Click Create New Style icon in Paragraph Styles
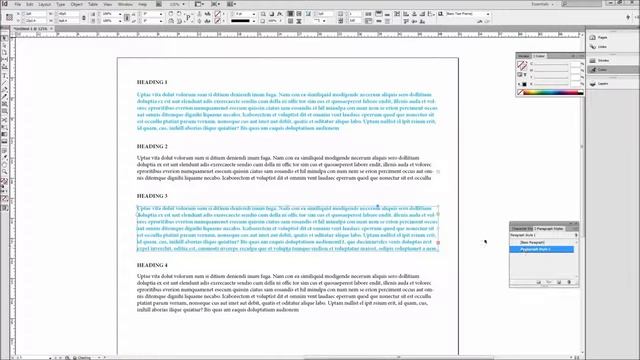The width and height of the screenshot is (640, 360). coord(559,282)
